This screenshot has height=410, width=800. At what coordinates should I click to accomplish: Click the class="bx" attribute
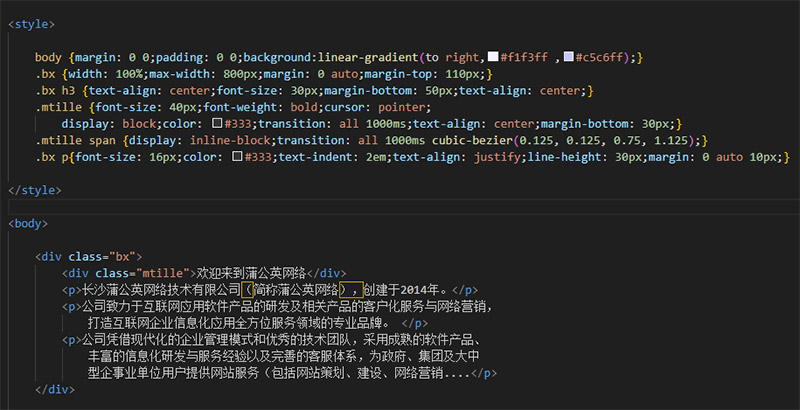point(102,256)
